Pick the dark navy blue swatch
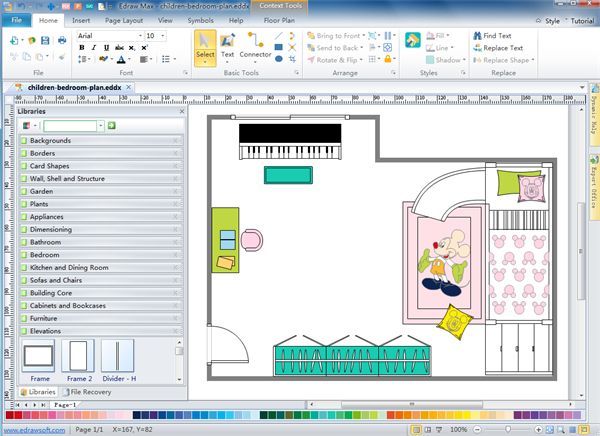 tap(136, 415)
